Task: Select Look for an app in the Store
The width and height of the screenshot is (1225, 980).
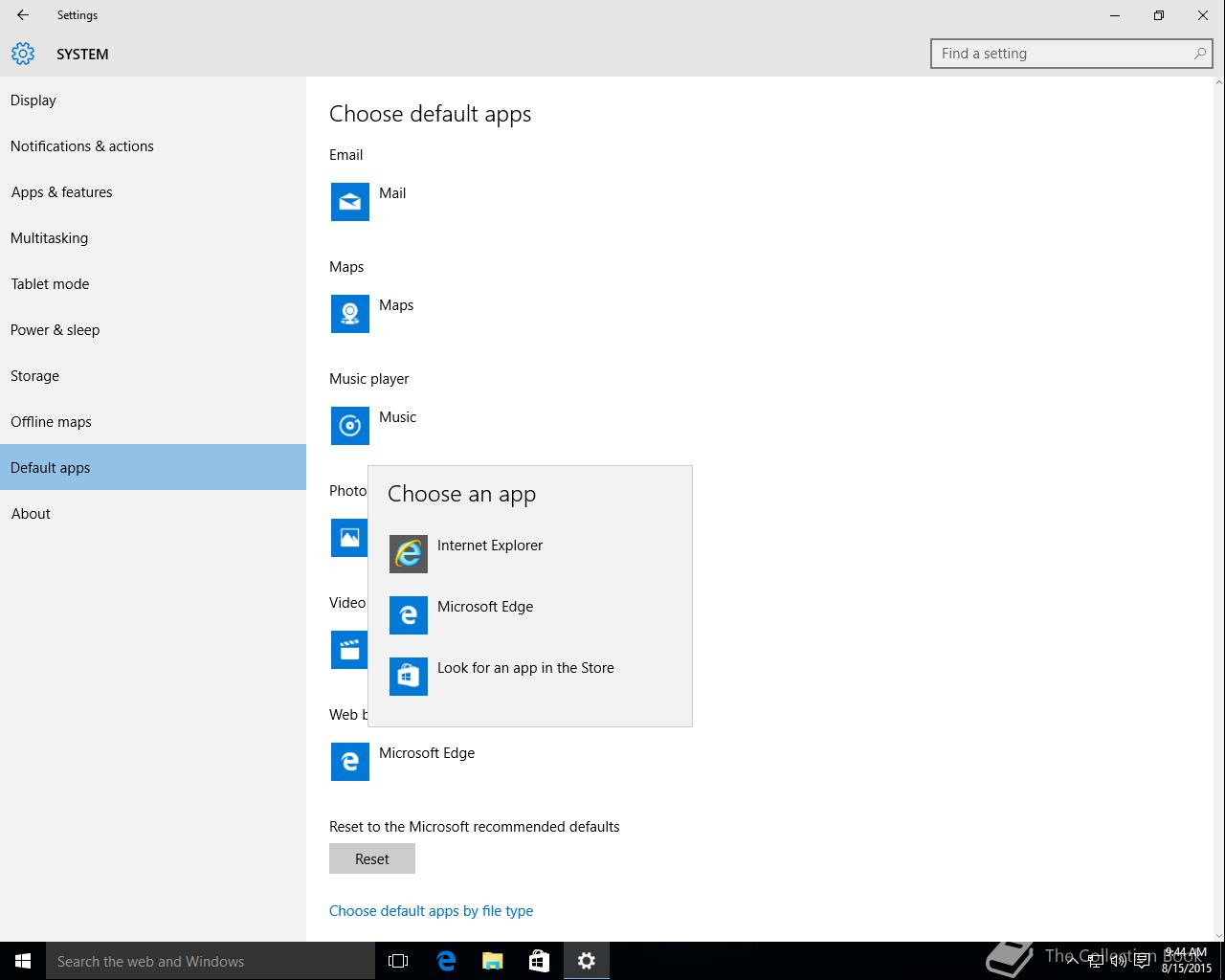Action: 525,667
